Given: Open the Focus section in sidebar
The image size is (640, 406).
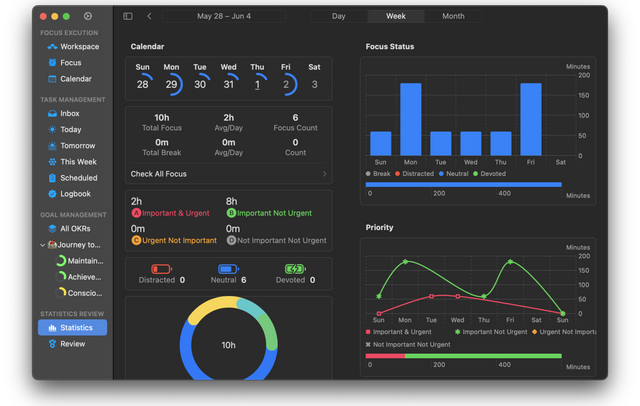Looking at the screenshot, I should (70, 63).
